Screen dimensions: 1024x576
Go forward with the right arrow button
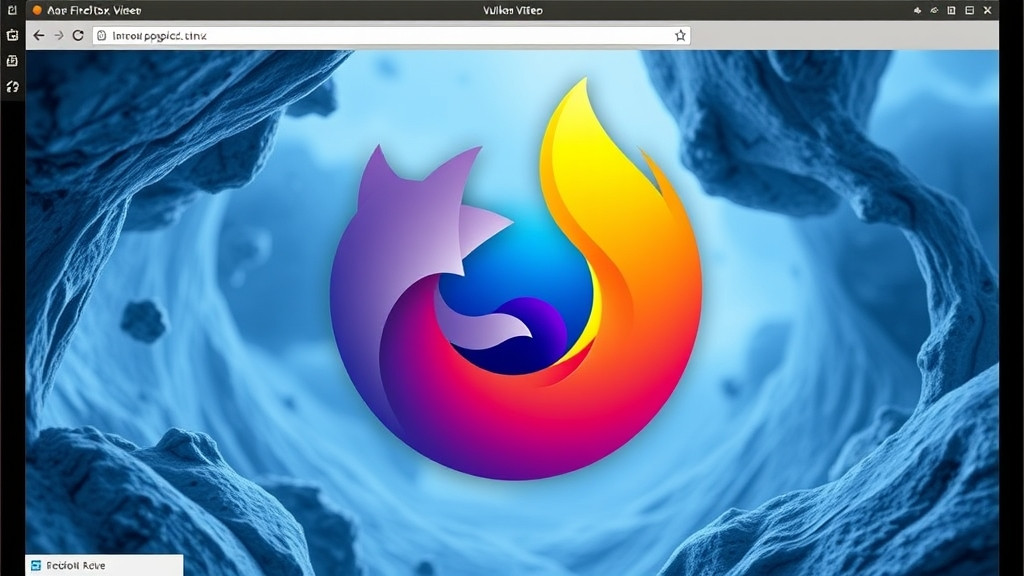[59, 35]
